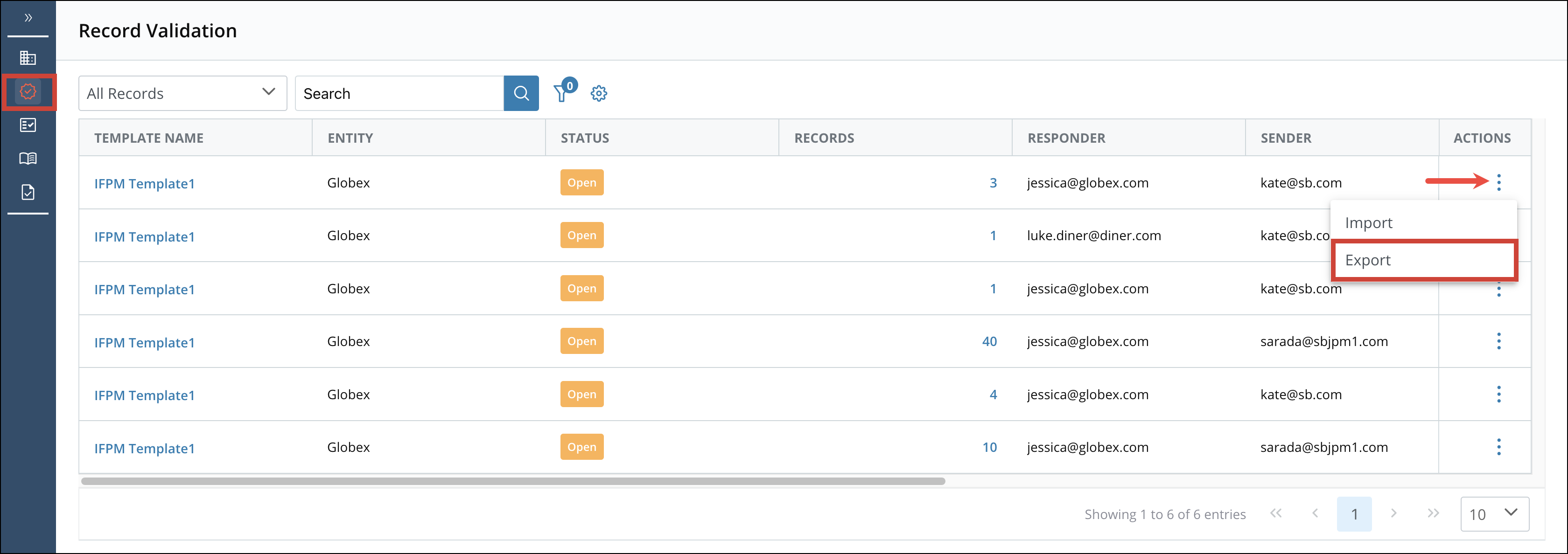Expand the All Records dropdown

(x=182, y=93)
